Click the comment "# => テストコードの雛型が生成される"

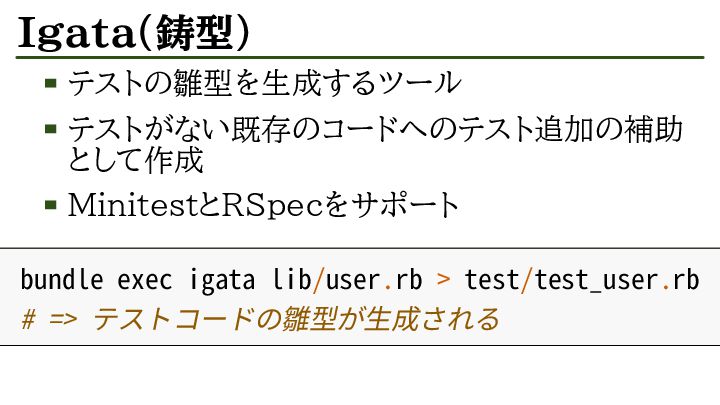click(x=260, y=319)
